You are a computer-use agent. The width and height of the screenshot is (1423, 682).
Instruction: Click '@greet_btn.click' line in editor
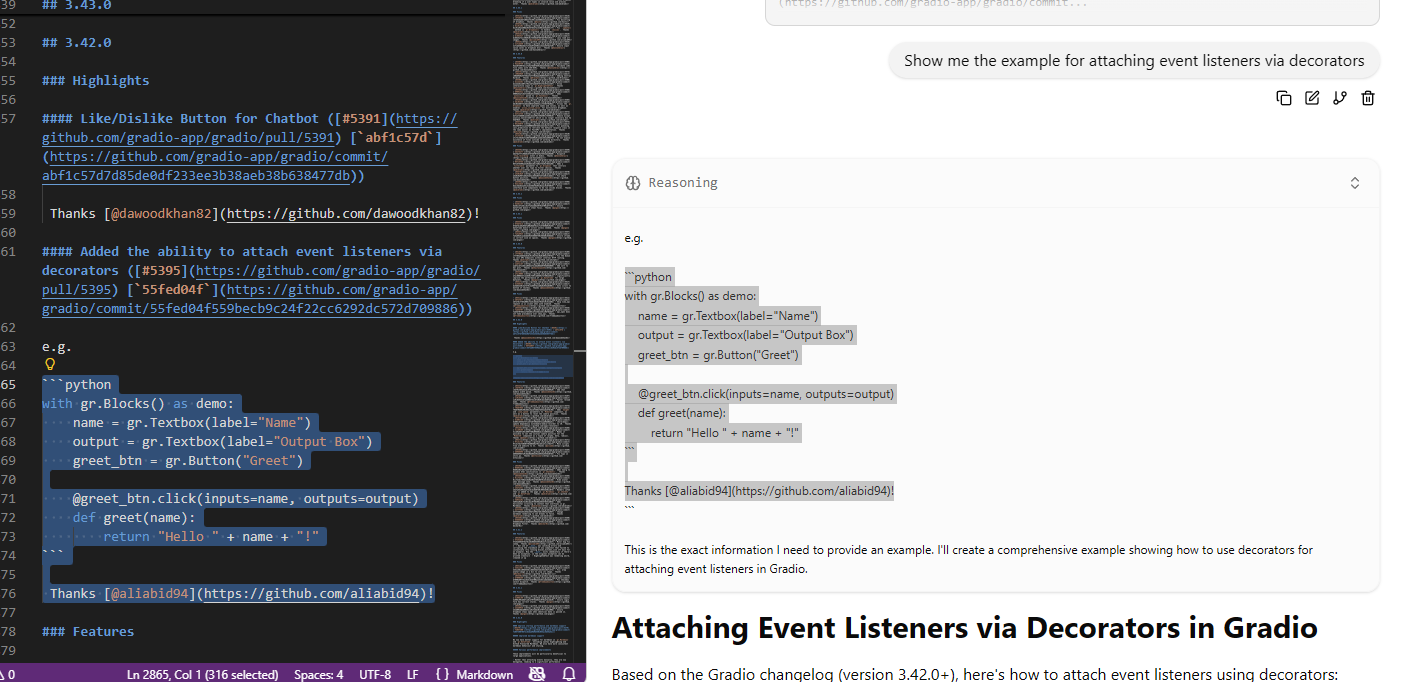tap(245, 498)
